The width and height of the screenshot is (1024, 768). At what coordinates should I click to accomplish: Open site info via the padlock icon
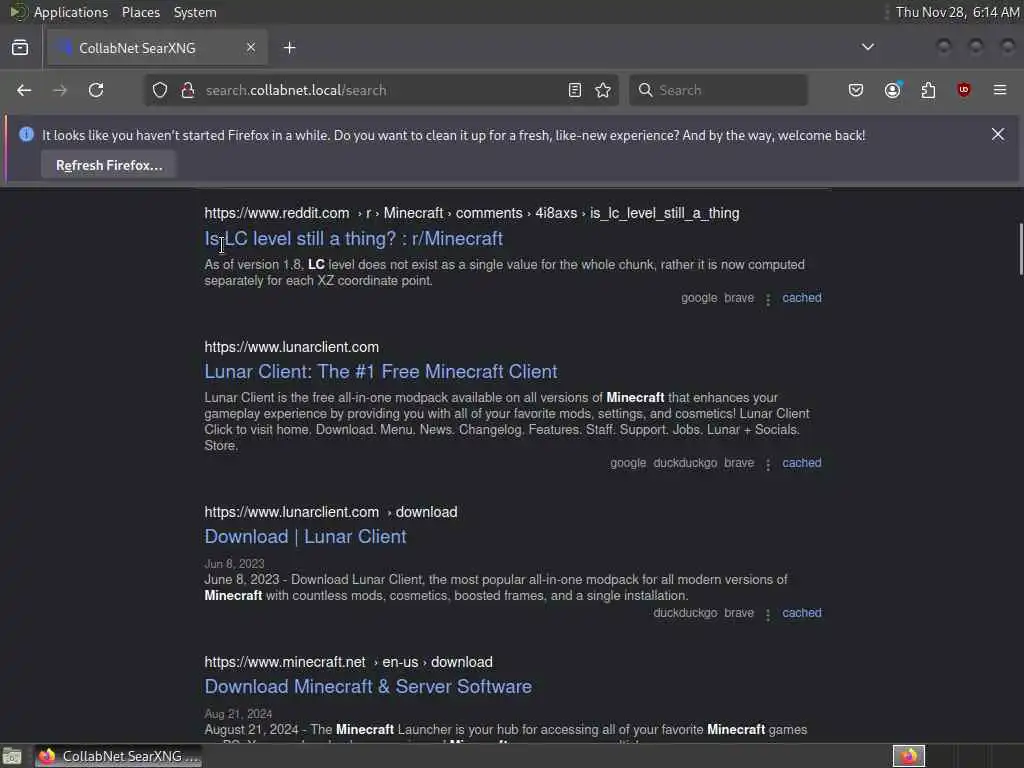(188, 90)
